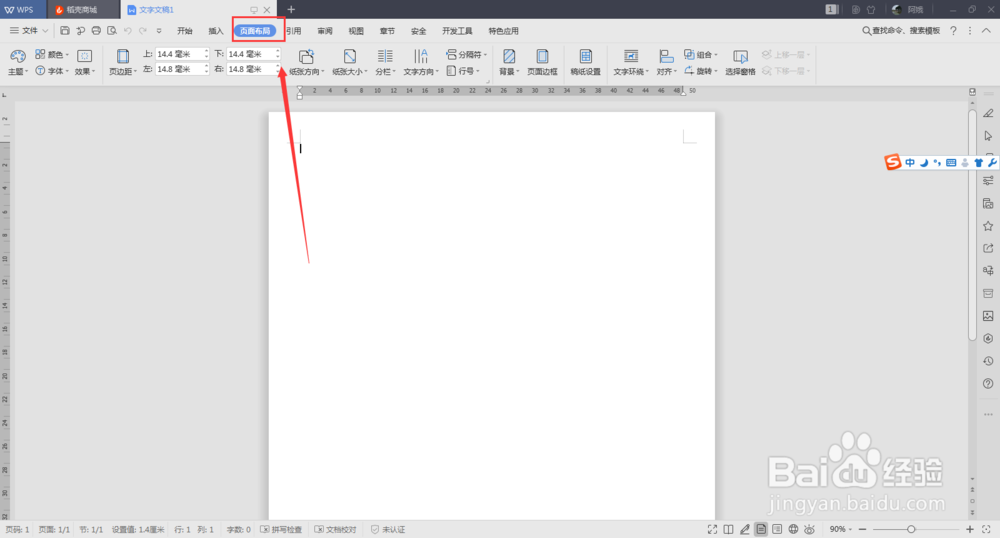
Task: Click the Undo arrow icon
Action: 128,31
